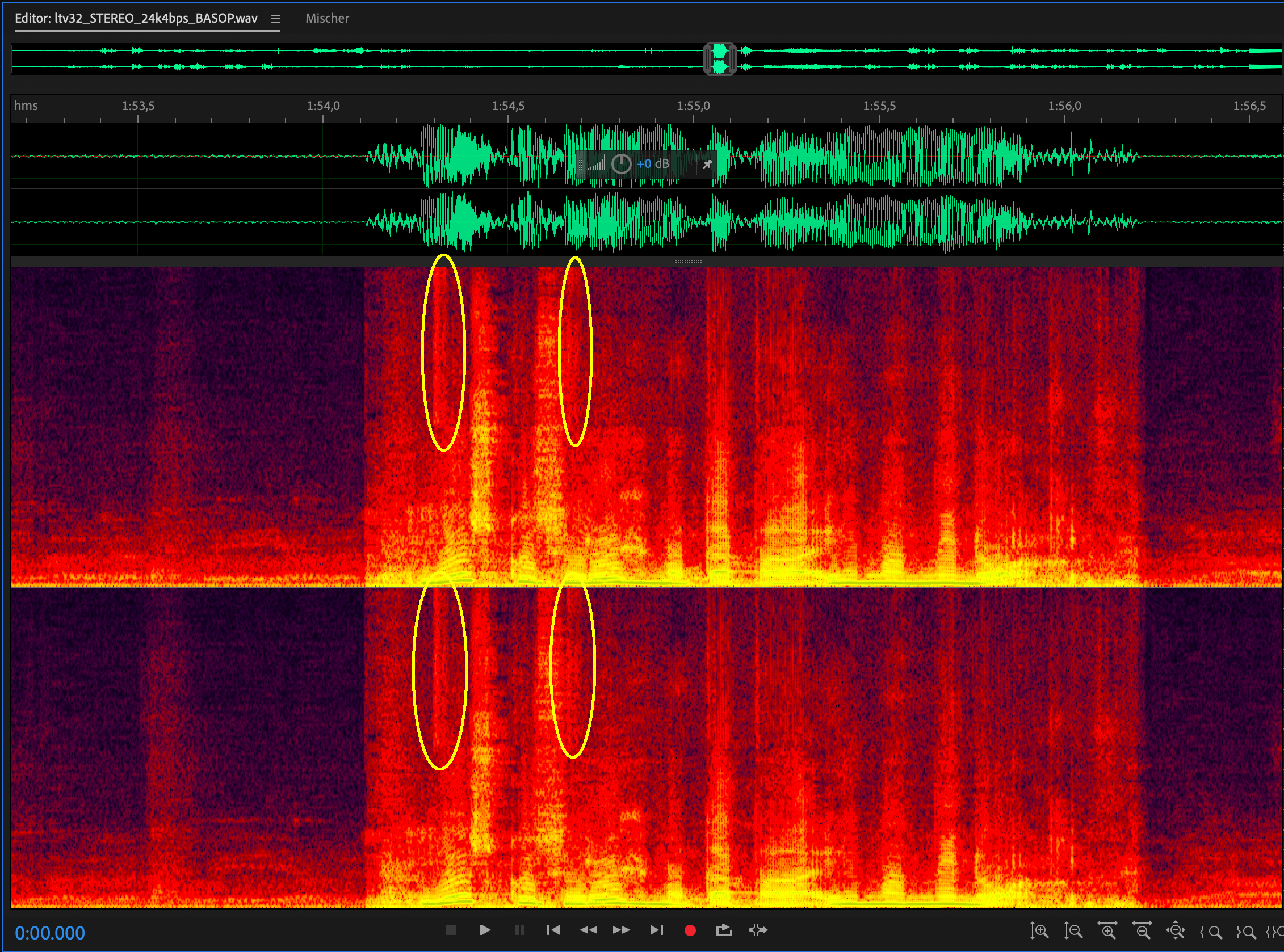
Task: Zoom out amplitude icon
Action: click(x=1073, y=930)
